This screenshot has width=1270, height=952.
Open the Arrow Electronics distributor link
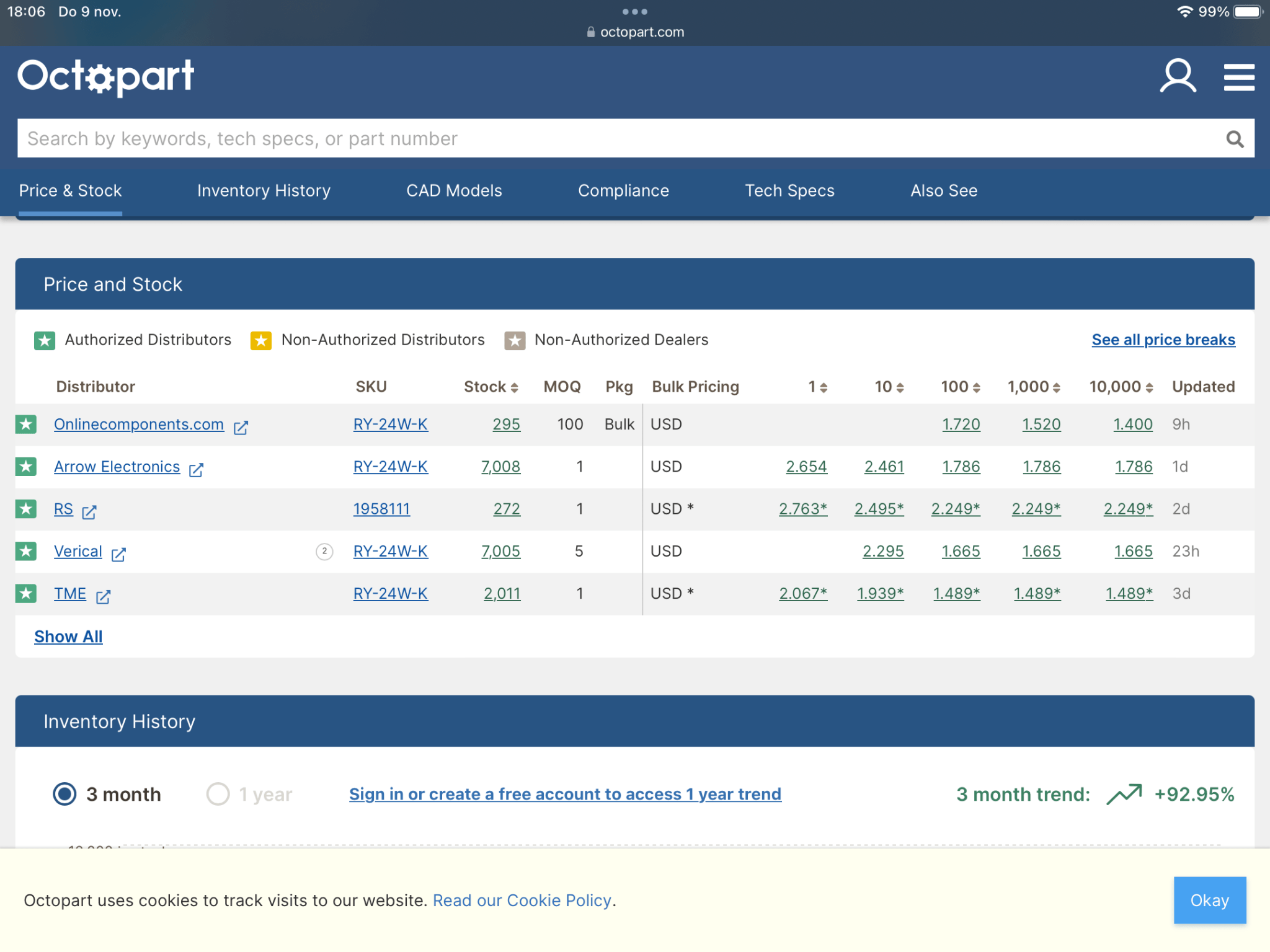pyautogui.click(x=117, y=467)
